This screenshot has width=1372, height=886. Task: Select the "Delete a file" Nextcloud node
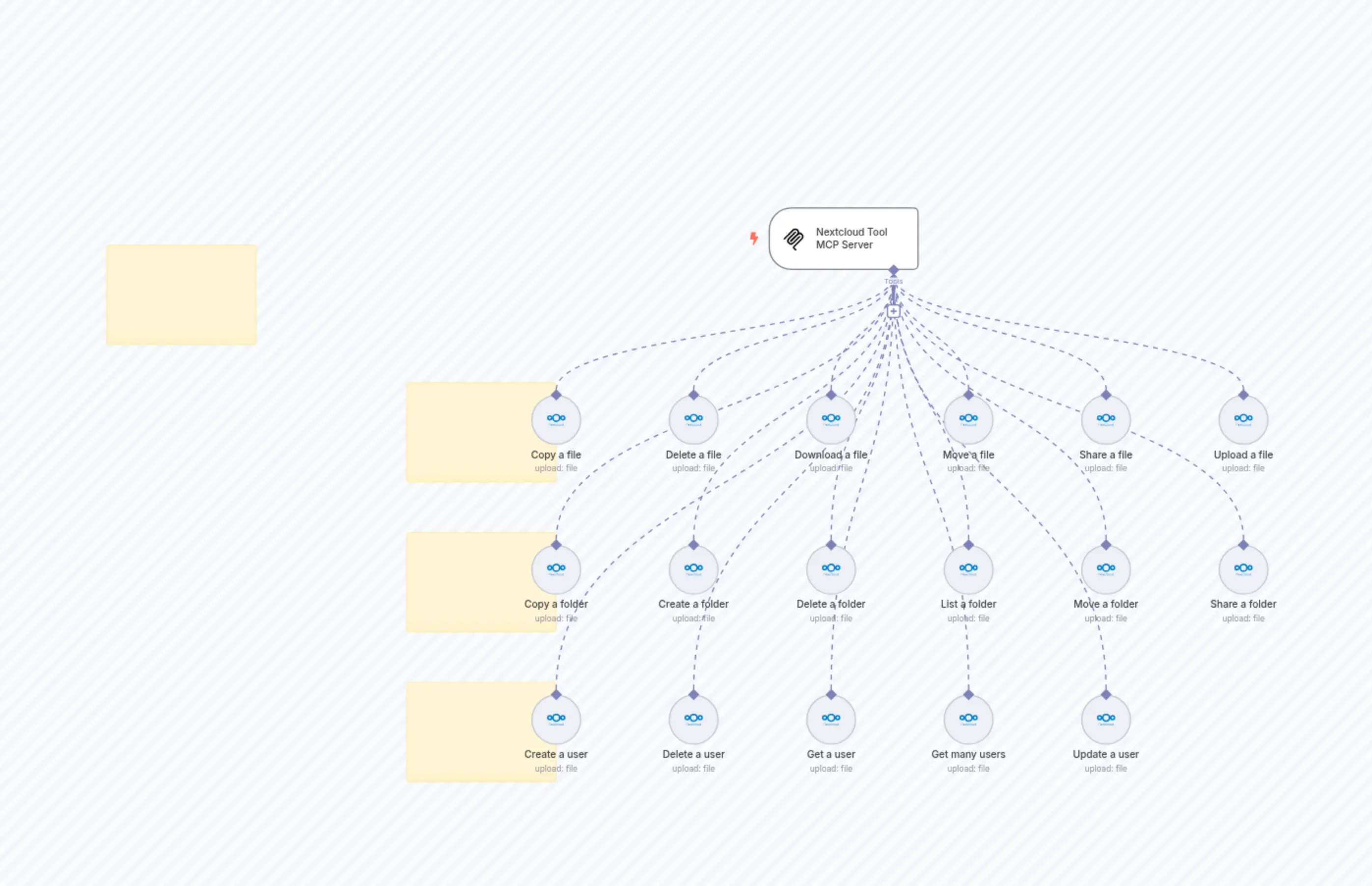coord(693,419)
